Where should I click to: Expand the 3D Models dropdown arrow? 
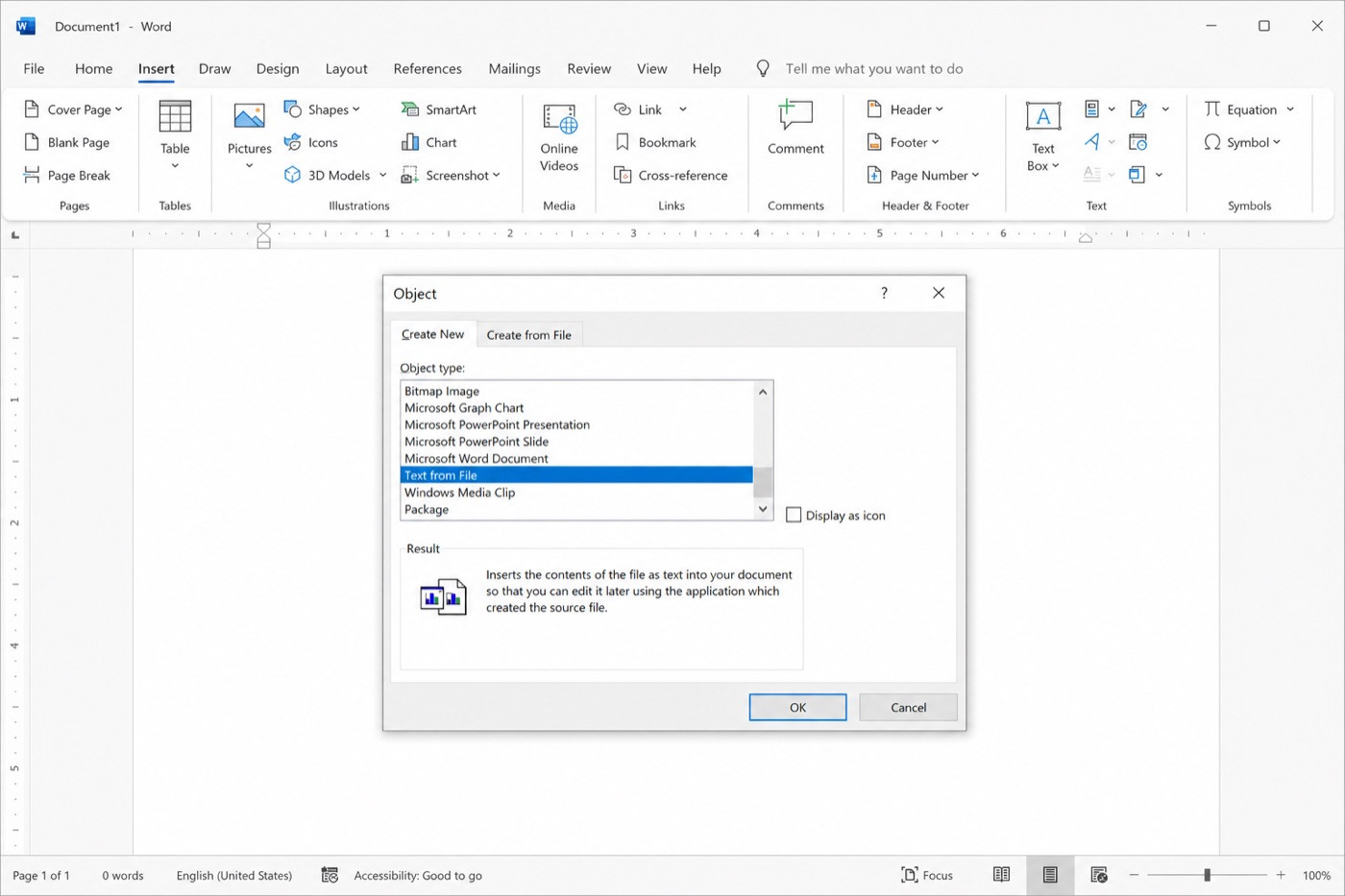(382, 175)
